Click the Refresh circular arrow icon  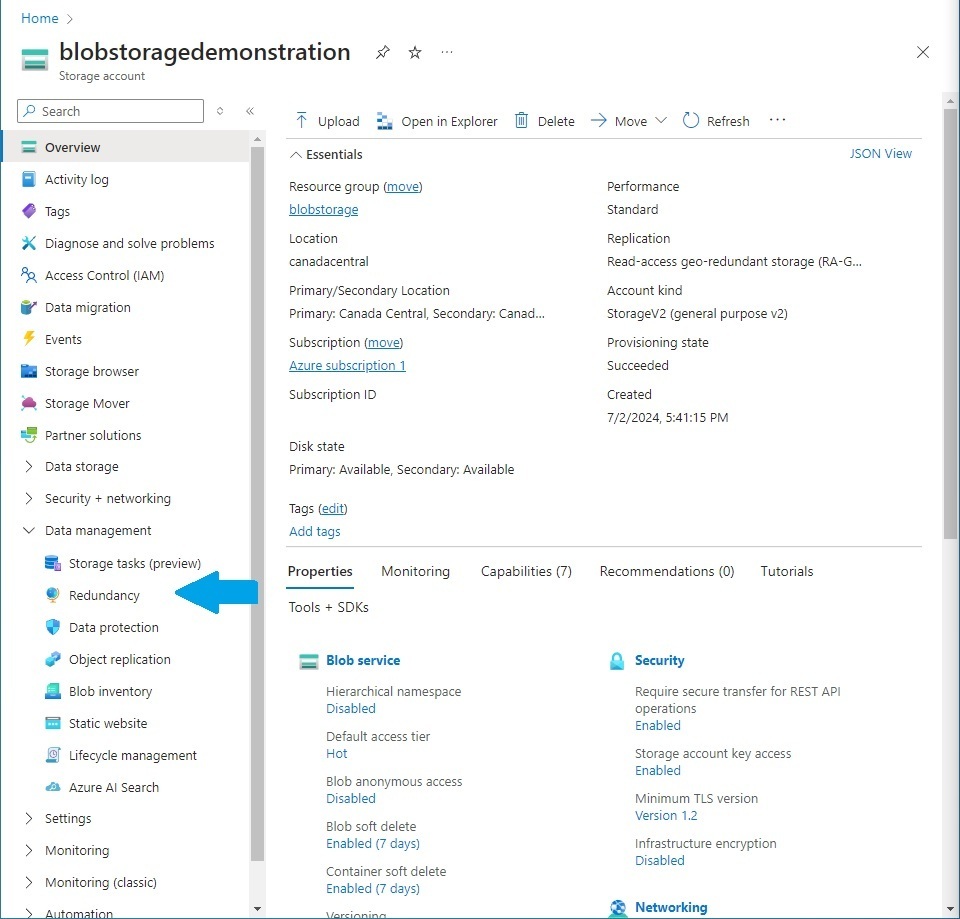coord(691,120)
